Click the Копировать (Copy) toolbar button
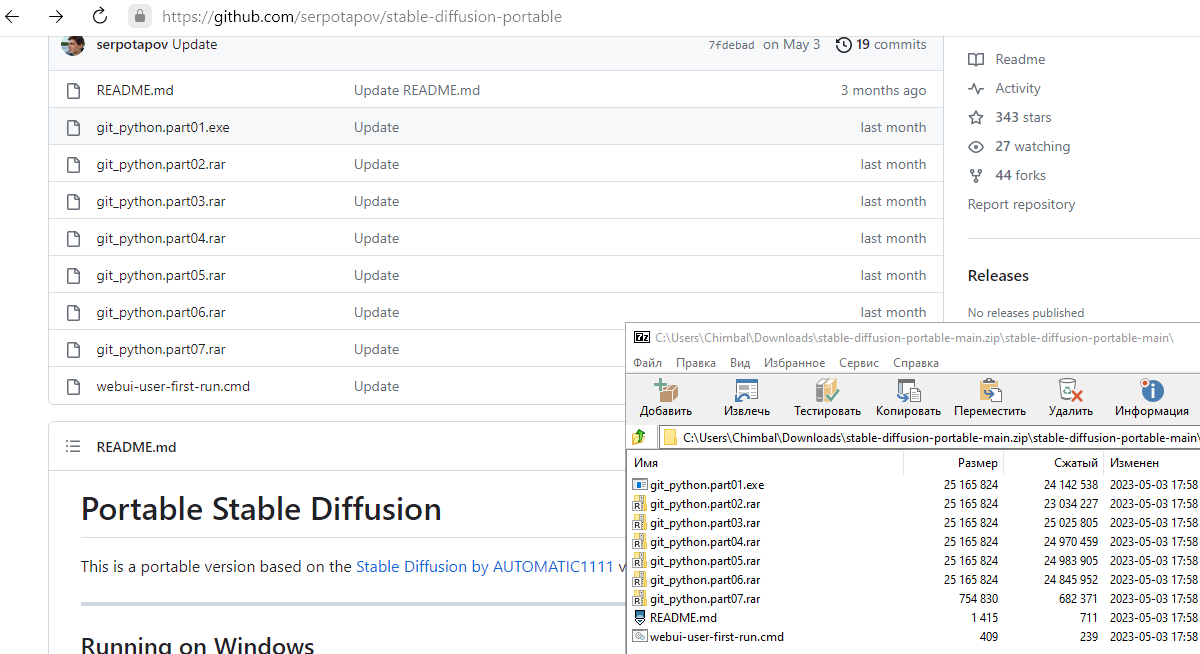This screenshot has width=1200, height=654. (908, 398)
